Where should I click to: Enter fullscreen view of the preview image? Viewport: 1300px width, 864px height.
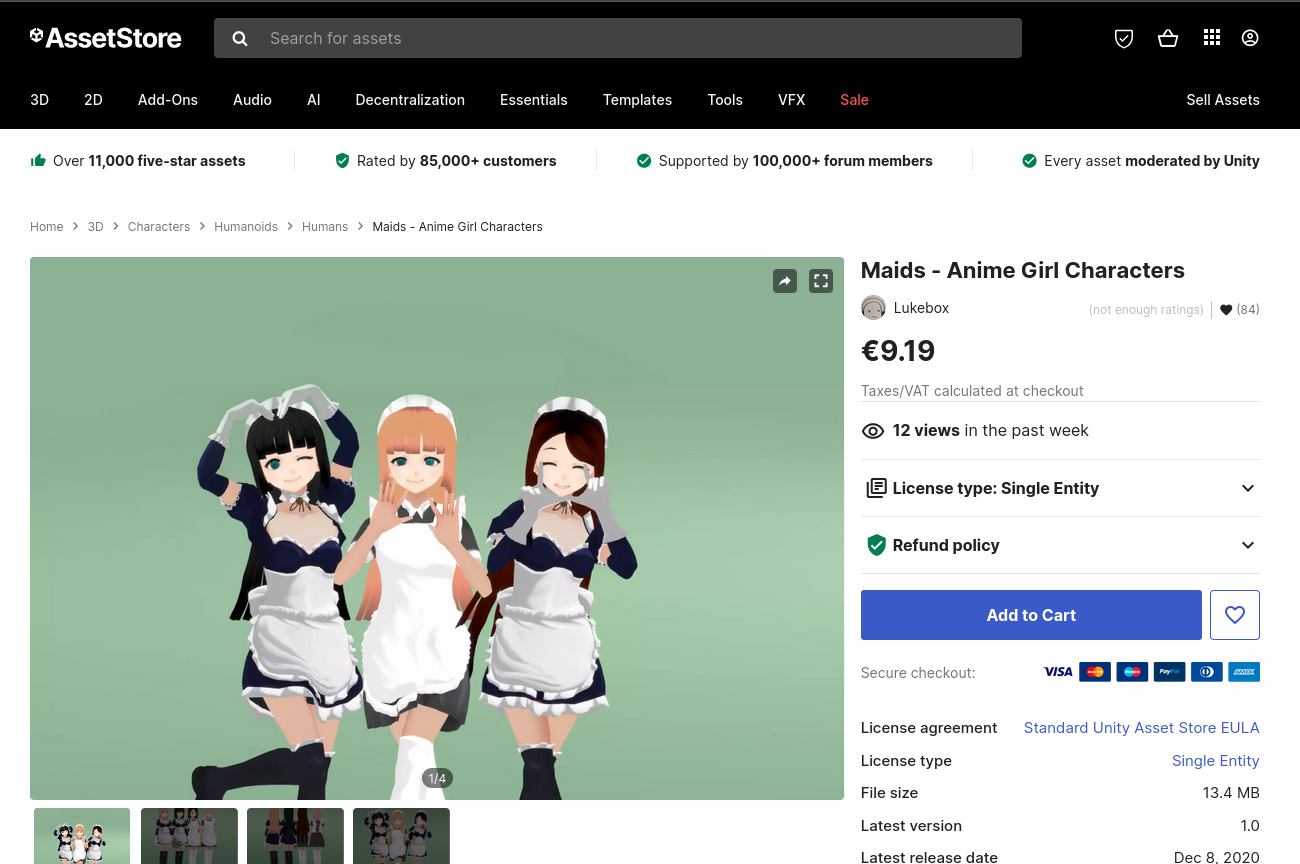pos(821,281)
